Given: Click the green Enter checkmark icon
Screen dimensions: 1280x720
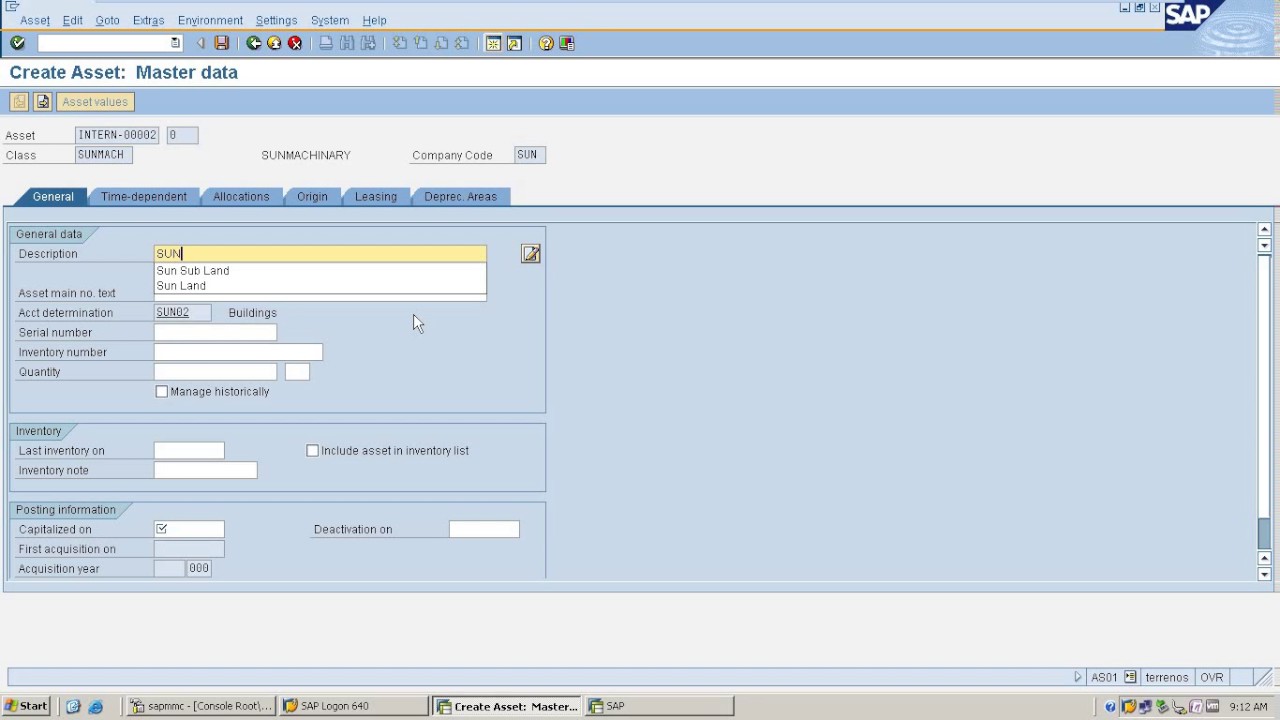Looking at the screenshot, I should click(x=17, y=43).
